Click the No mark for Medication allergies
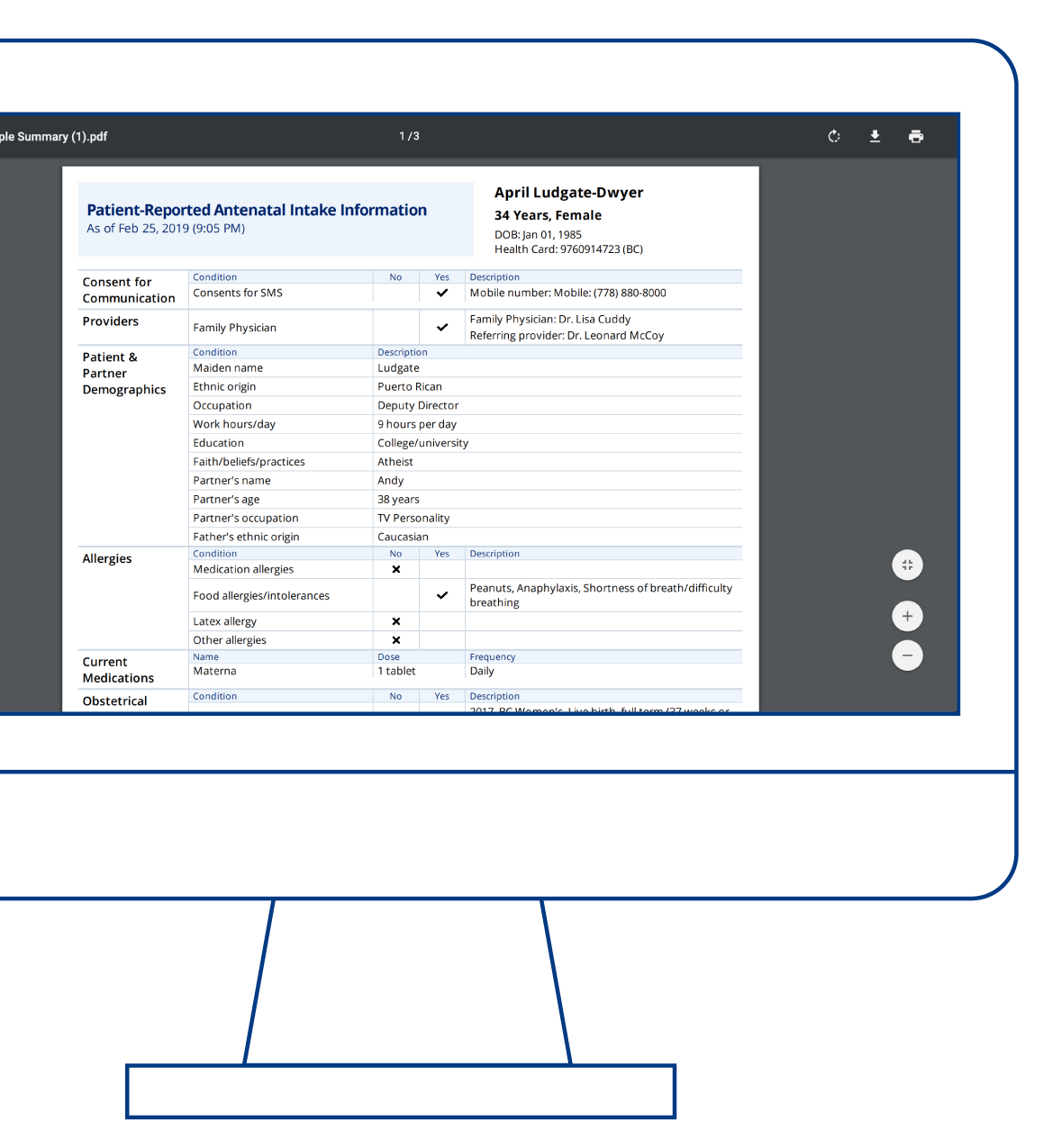This screenshot has width=1061, height=1148. pyautogui.click(x=396, y=569)
